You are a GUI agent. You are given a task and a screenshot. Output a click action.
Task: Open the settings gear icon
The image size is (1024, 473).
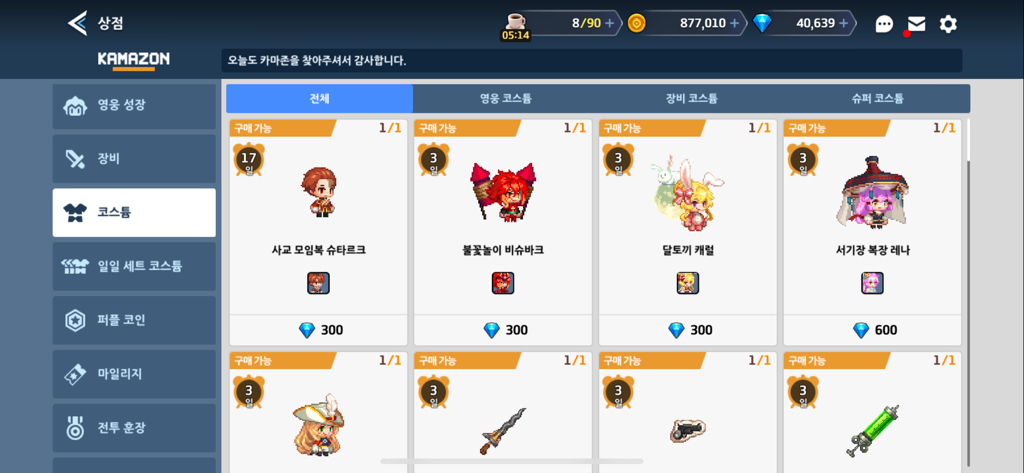948,24
